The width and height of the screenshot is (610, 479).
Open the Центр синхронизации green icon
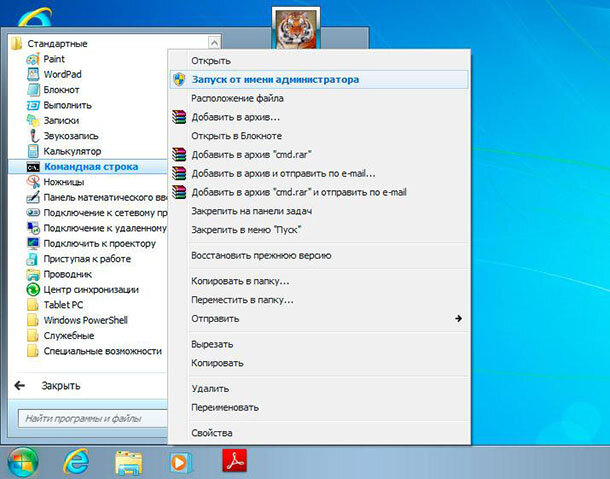tap(33, 290)
